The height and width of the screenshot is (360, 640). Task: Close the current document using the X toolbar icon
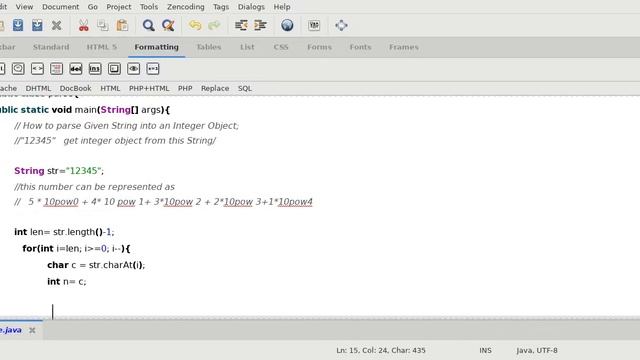click(x=56, y=25)
